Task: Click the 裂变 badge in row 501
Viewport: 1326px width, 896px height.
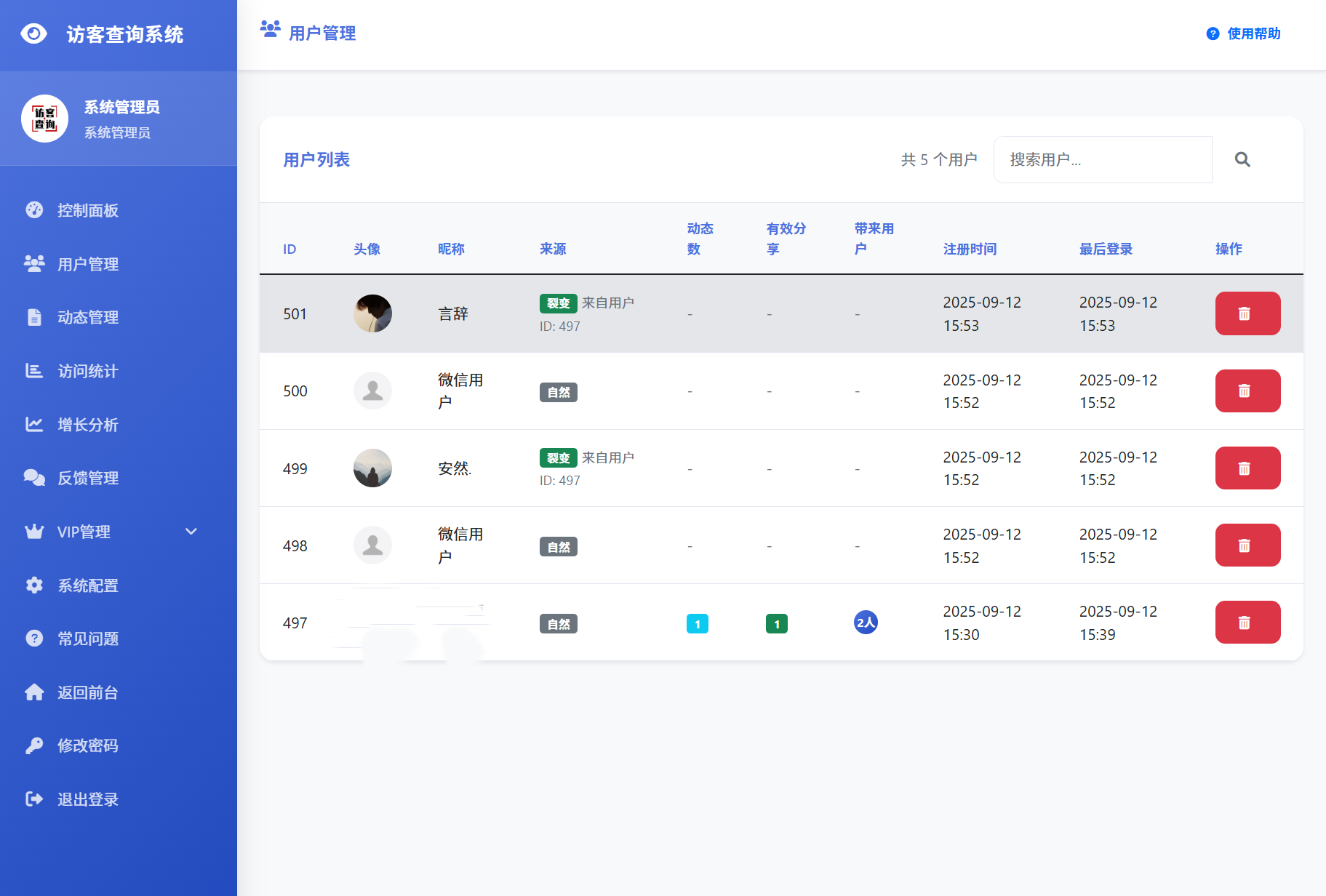Action: (559, 303)
